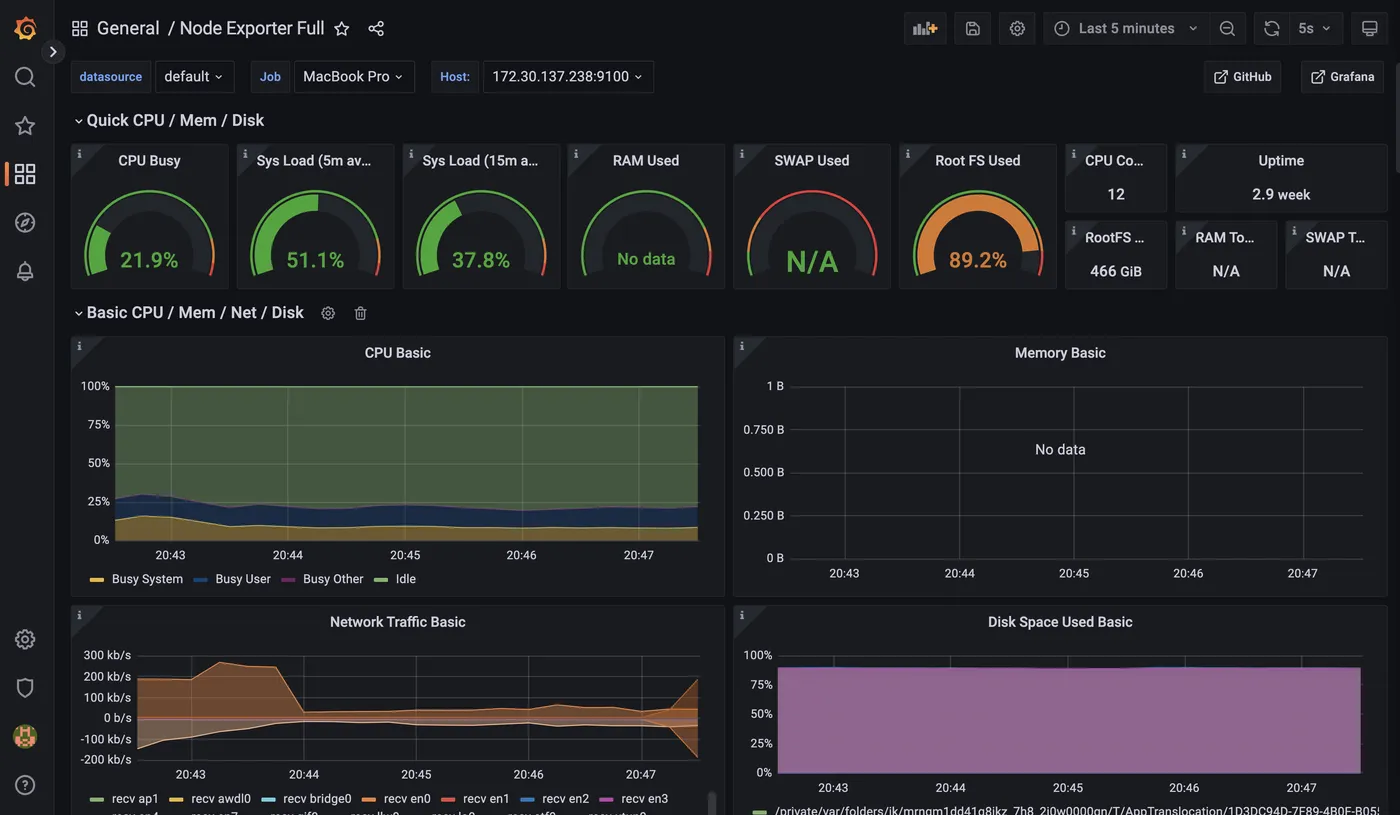This screenshot has width=1400, height=815.
Task: Show info icon on Disk Space Used Basic
Action: tap(742, 615)
